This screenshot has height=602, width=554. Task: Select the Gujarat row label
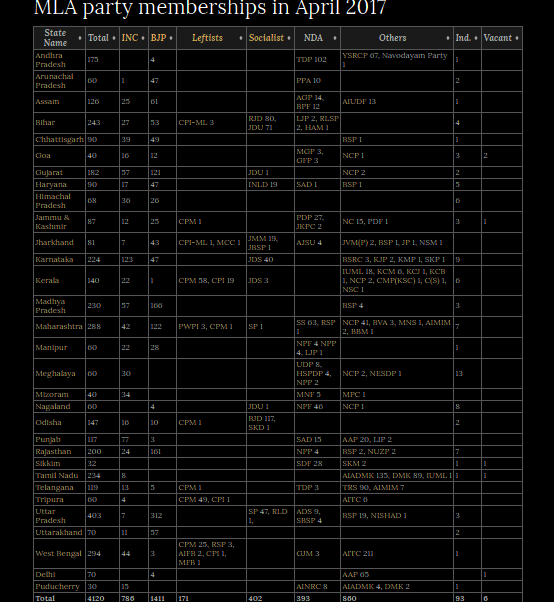[x=59, y=172]
